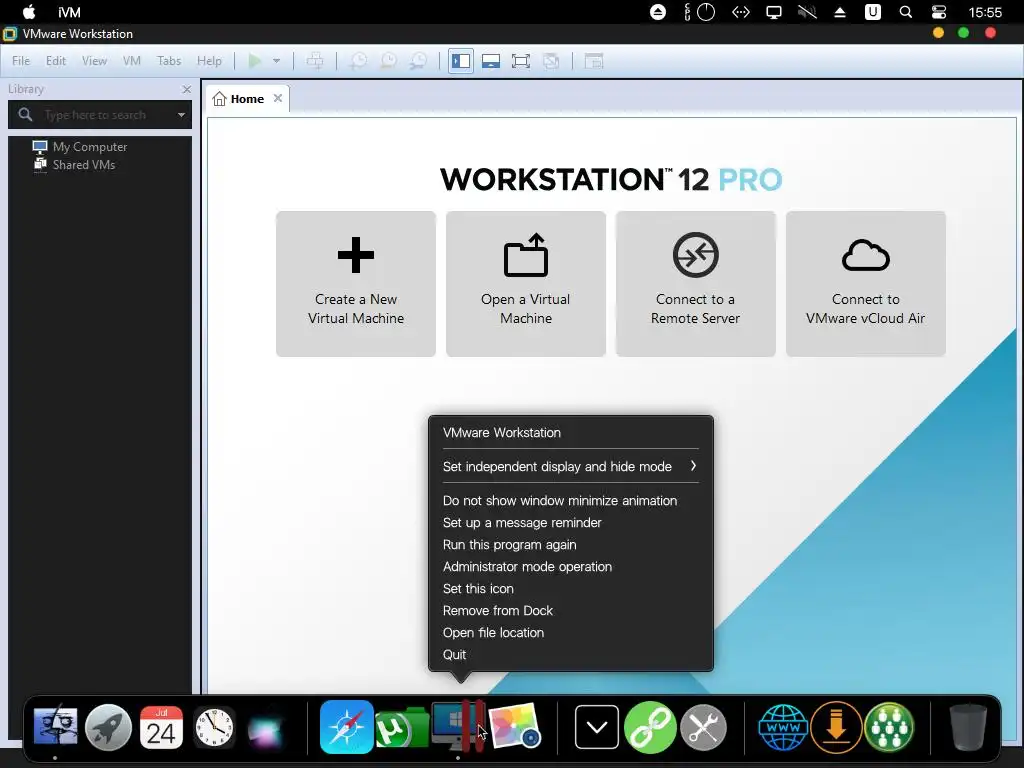Close the Library panel

tap(187, 89)
